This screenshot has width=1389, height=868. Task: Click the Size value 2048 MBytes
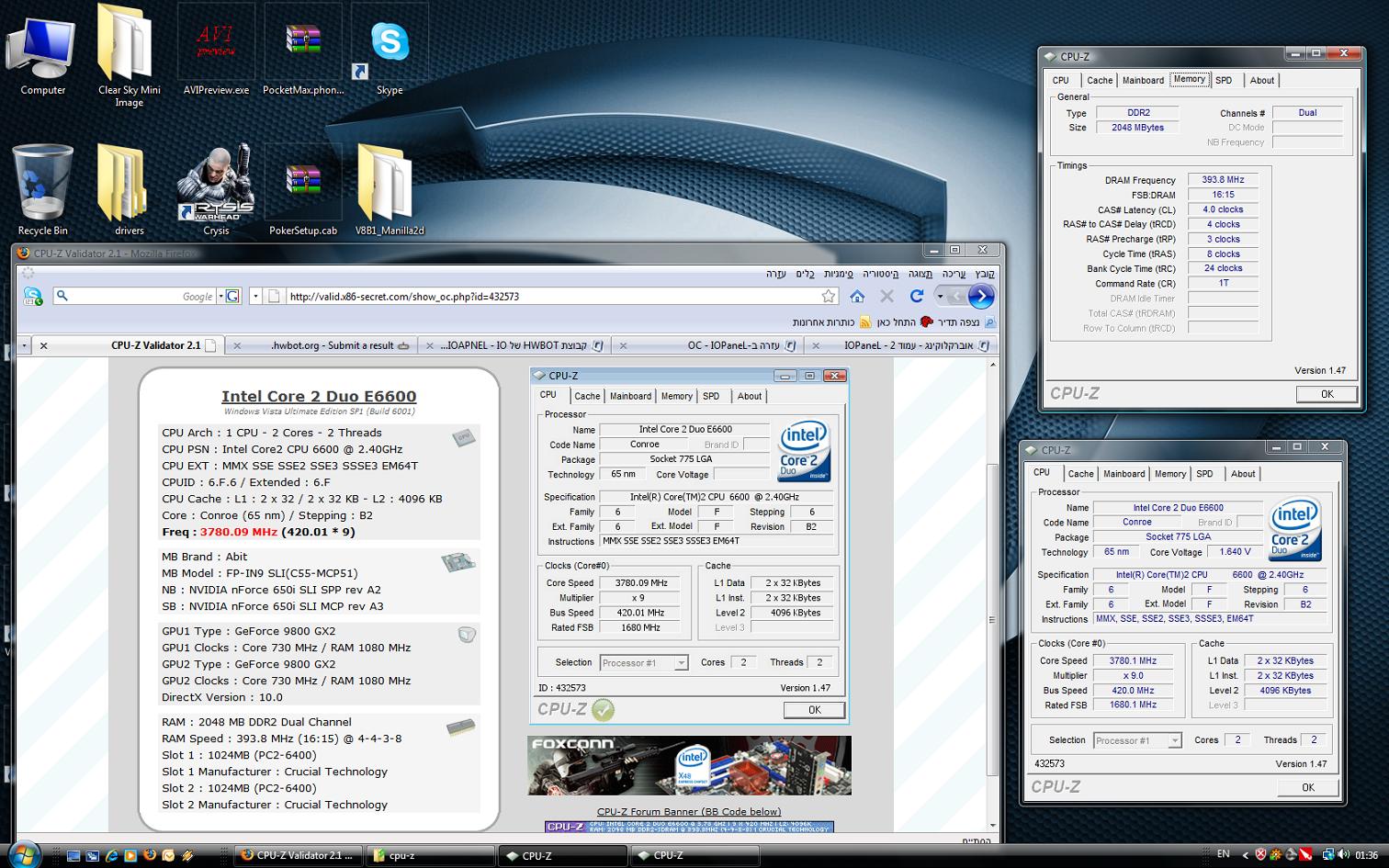(1136, 128)
